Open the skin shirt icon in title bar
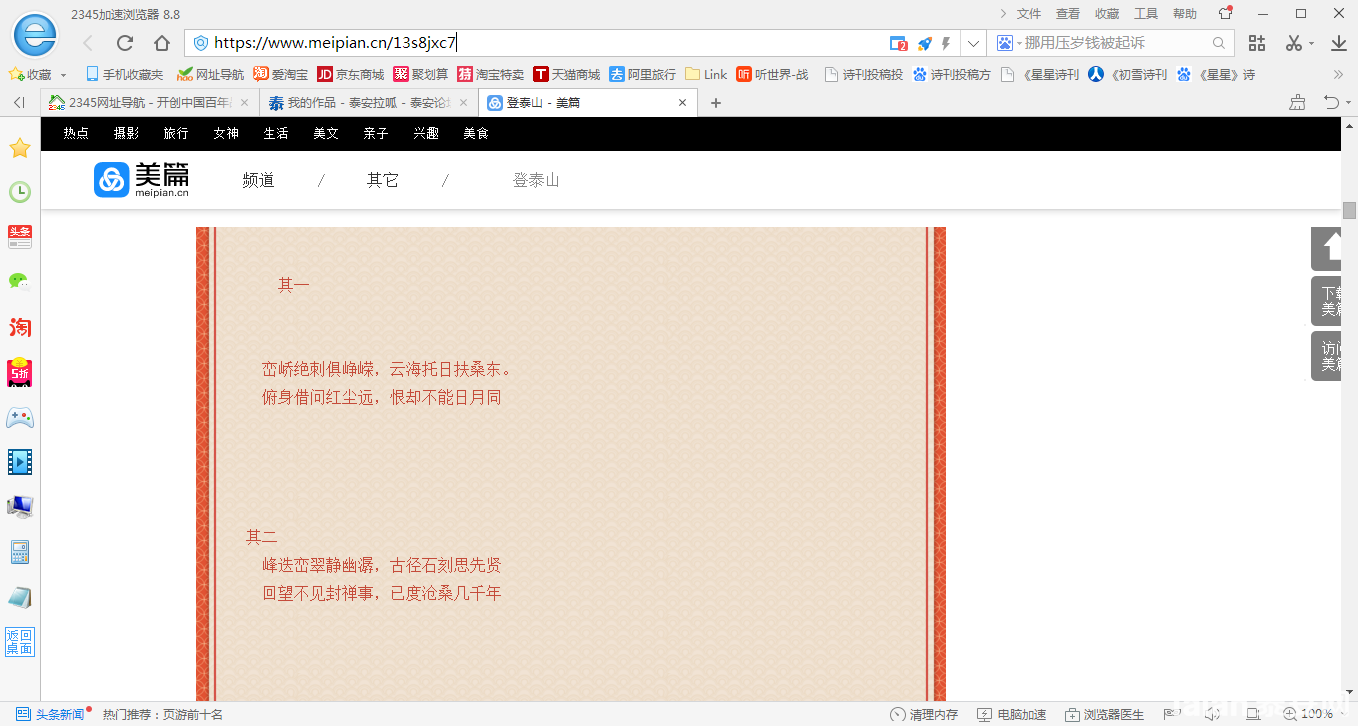Image resolution: width=1358 pixels, height=726 pixels. pos(1226,13)
